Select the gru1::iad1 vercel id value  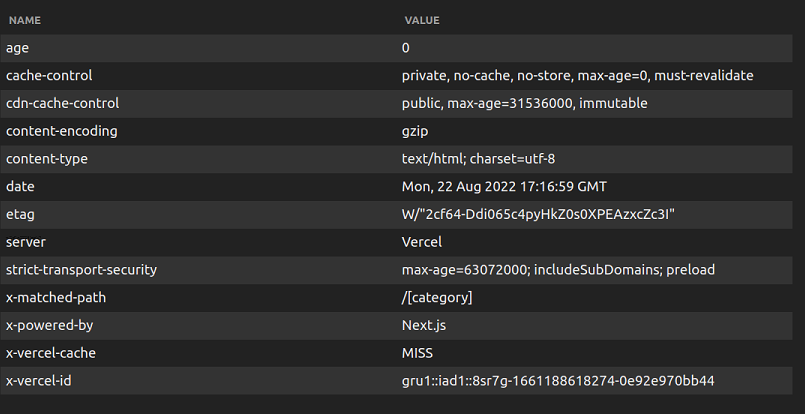tap(558, 381)
